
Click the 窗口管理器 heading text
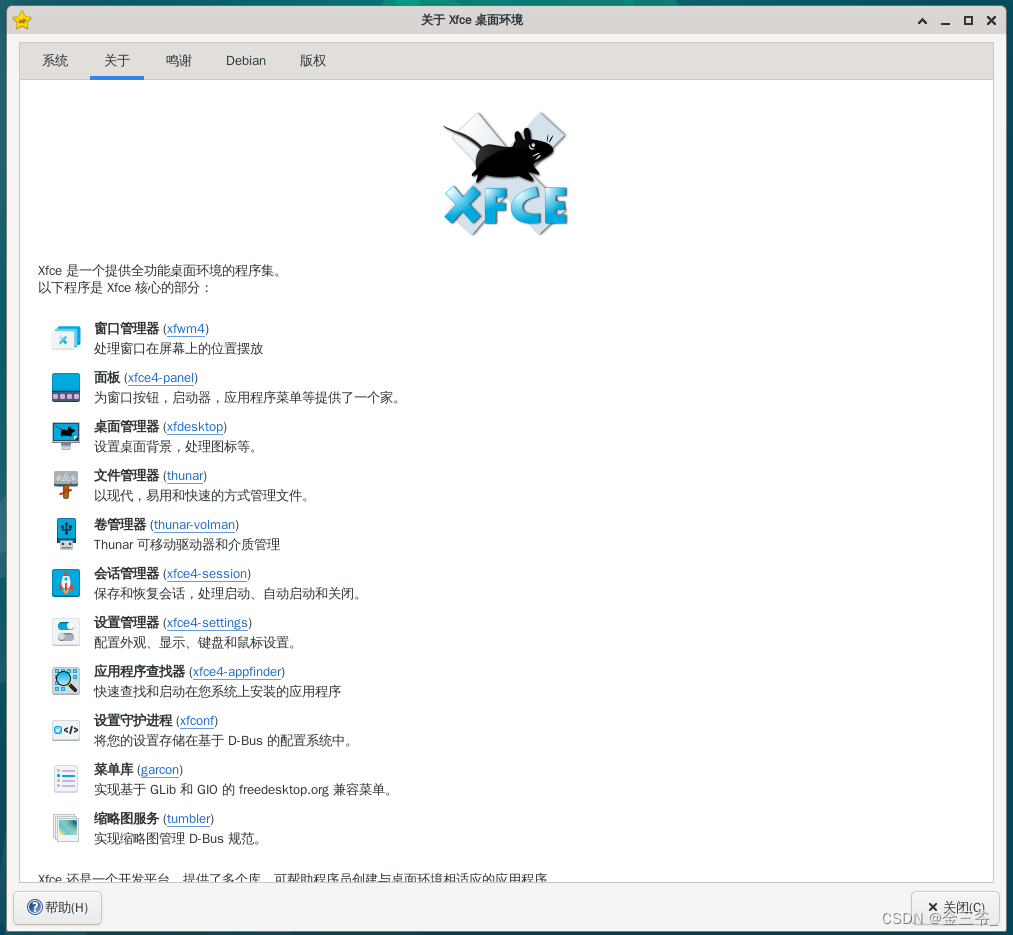tap(127, 328)
